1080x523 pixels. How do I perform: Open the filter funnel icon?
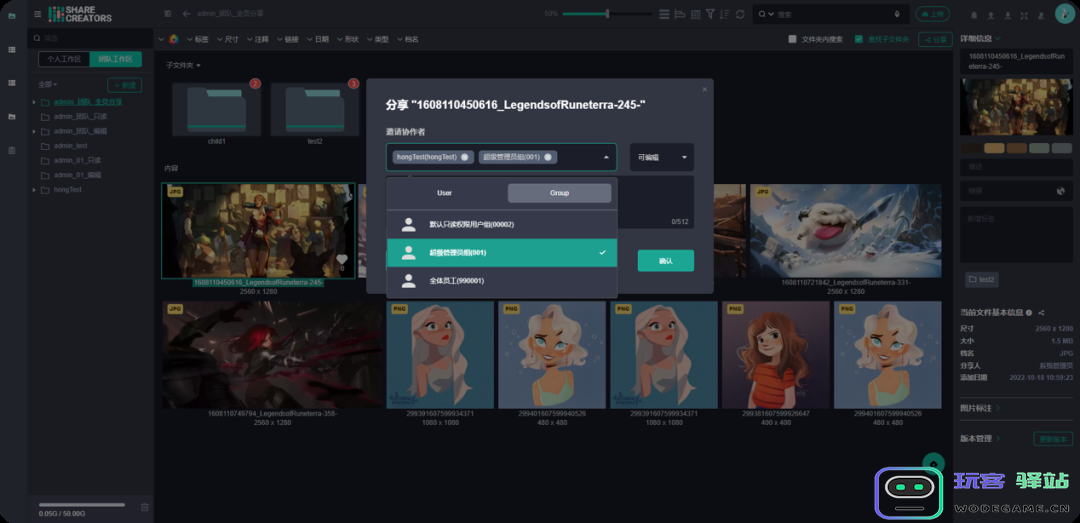click(710, 14)
